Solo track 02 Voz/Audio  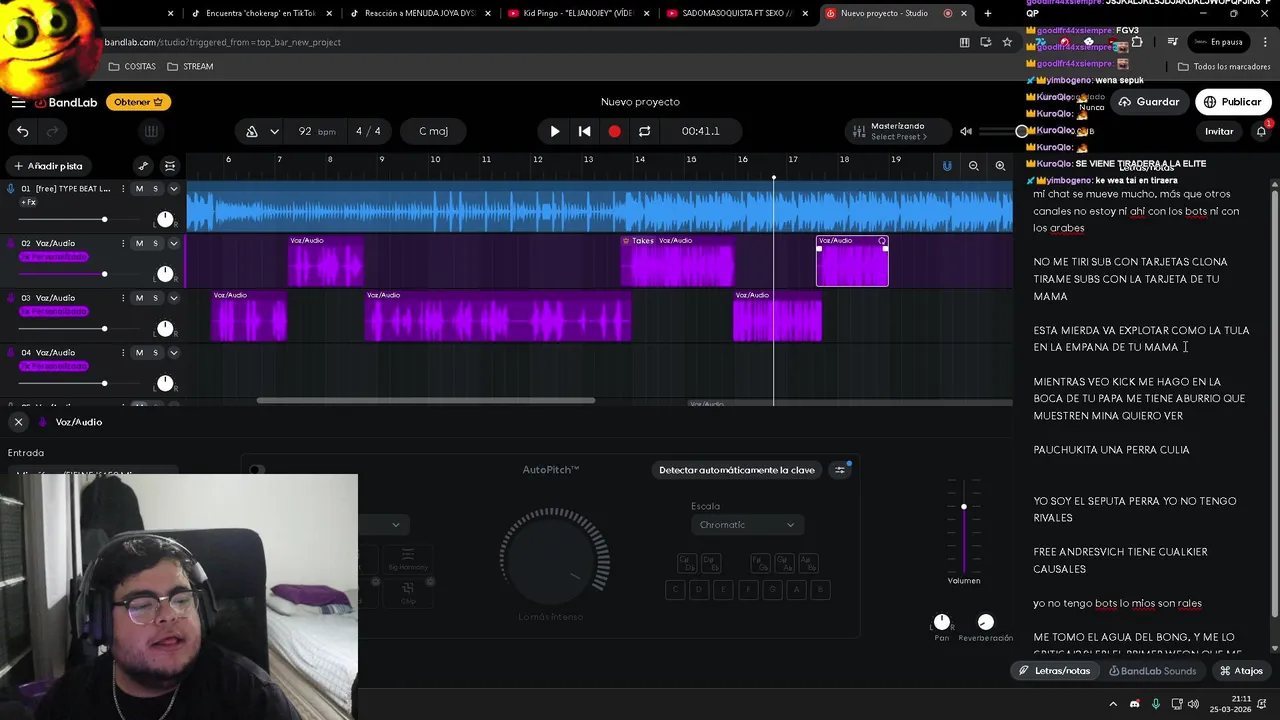[x=155, y=243]
